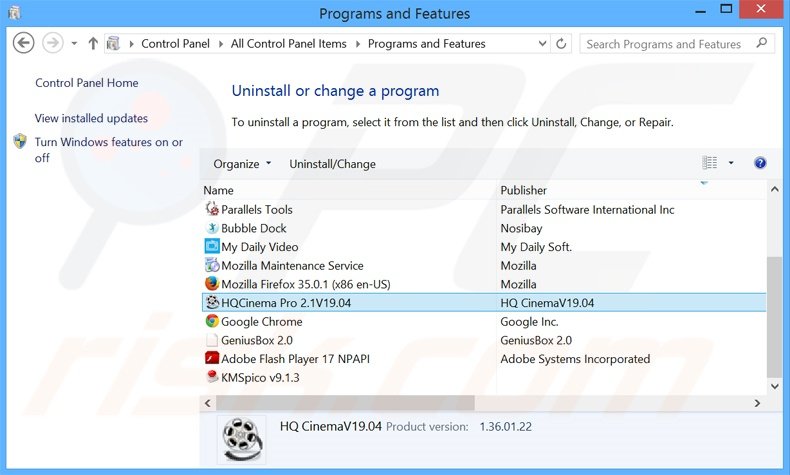
Task: Click HQ CinemaV19.04 publisher cell
Action: pyautogui.click(x=547, y=303)
